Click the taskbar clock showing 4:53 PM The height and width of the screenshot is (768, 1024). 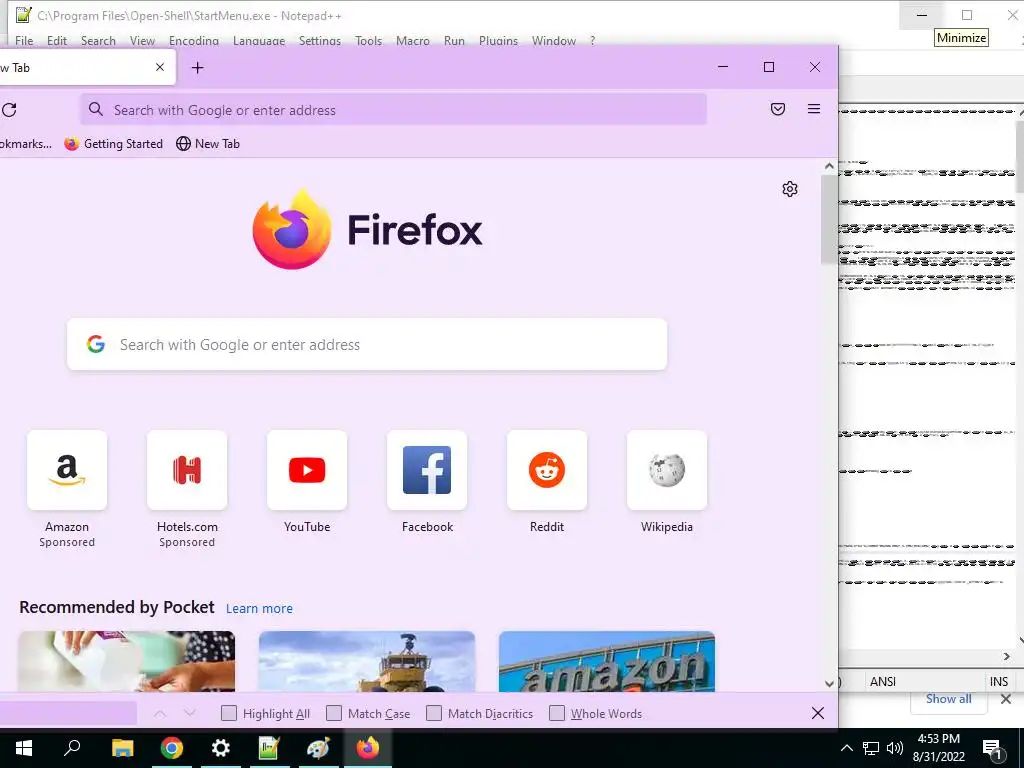(x=938, y=748)
